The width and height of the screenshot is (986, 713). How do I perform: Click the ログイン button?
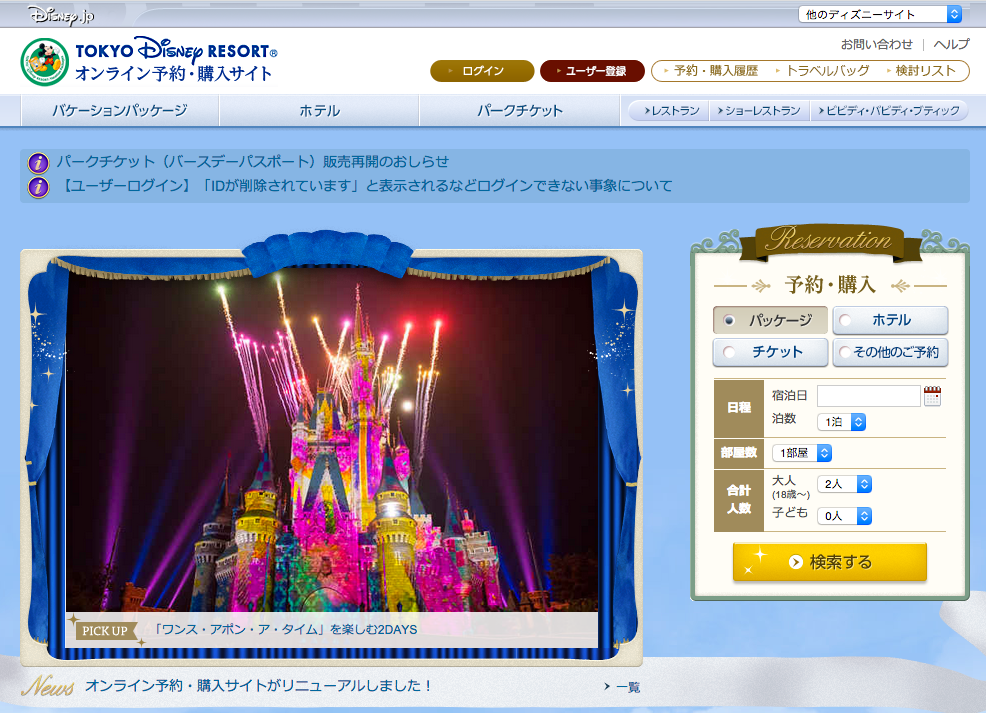[482, 71]
